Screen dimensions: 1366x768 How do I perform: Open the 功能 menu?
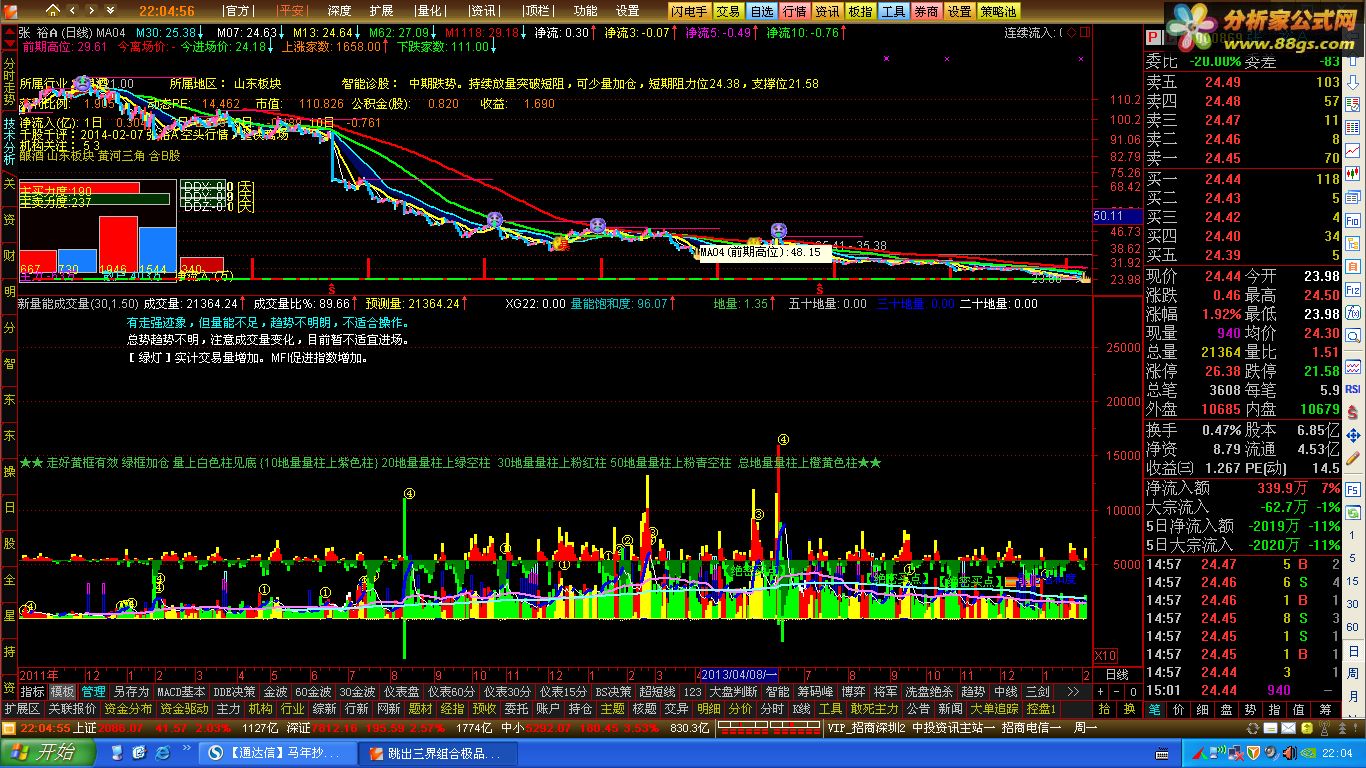586,11
